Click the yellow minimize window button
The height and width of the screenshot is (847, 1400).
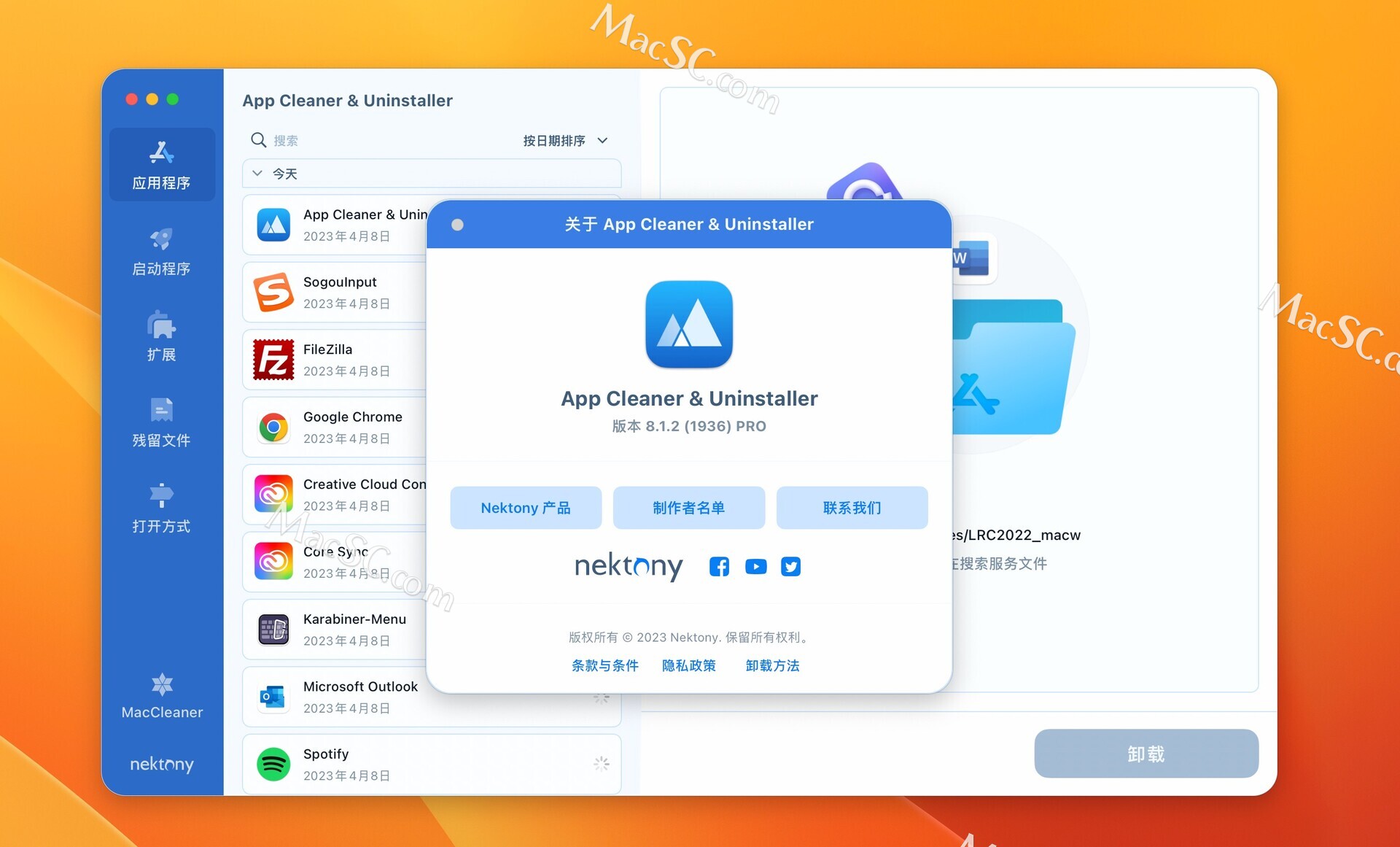click(x=152, y=99)
